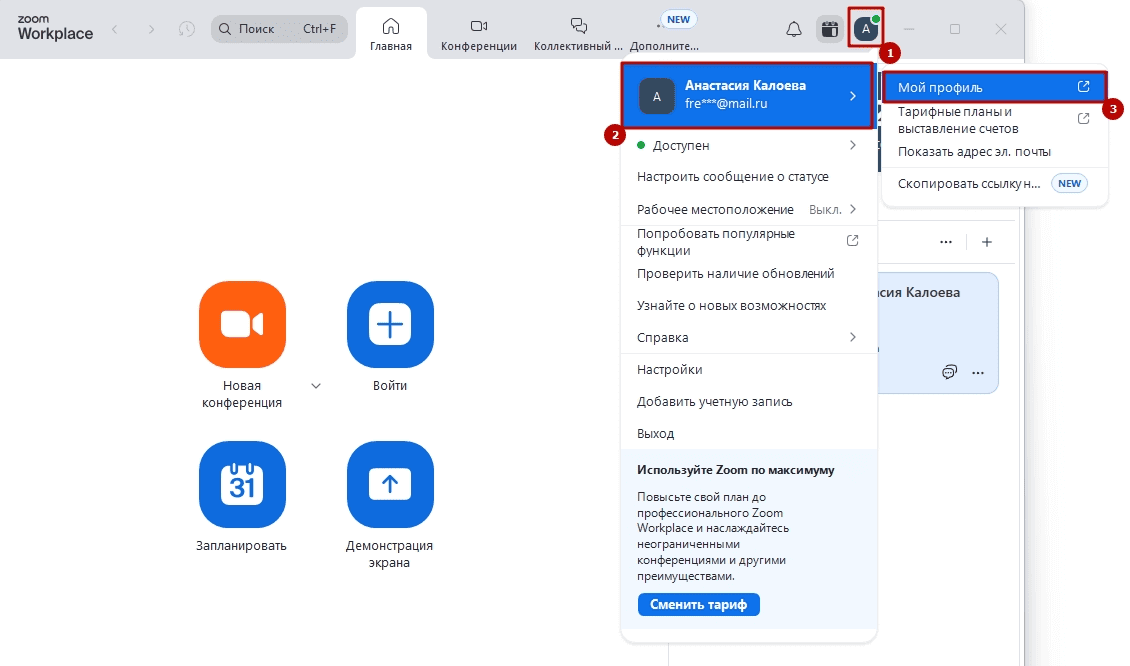
Task: Click external link icon beside Тарифные планы
Action: click(1083, 118)
